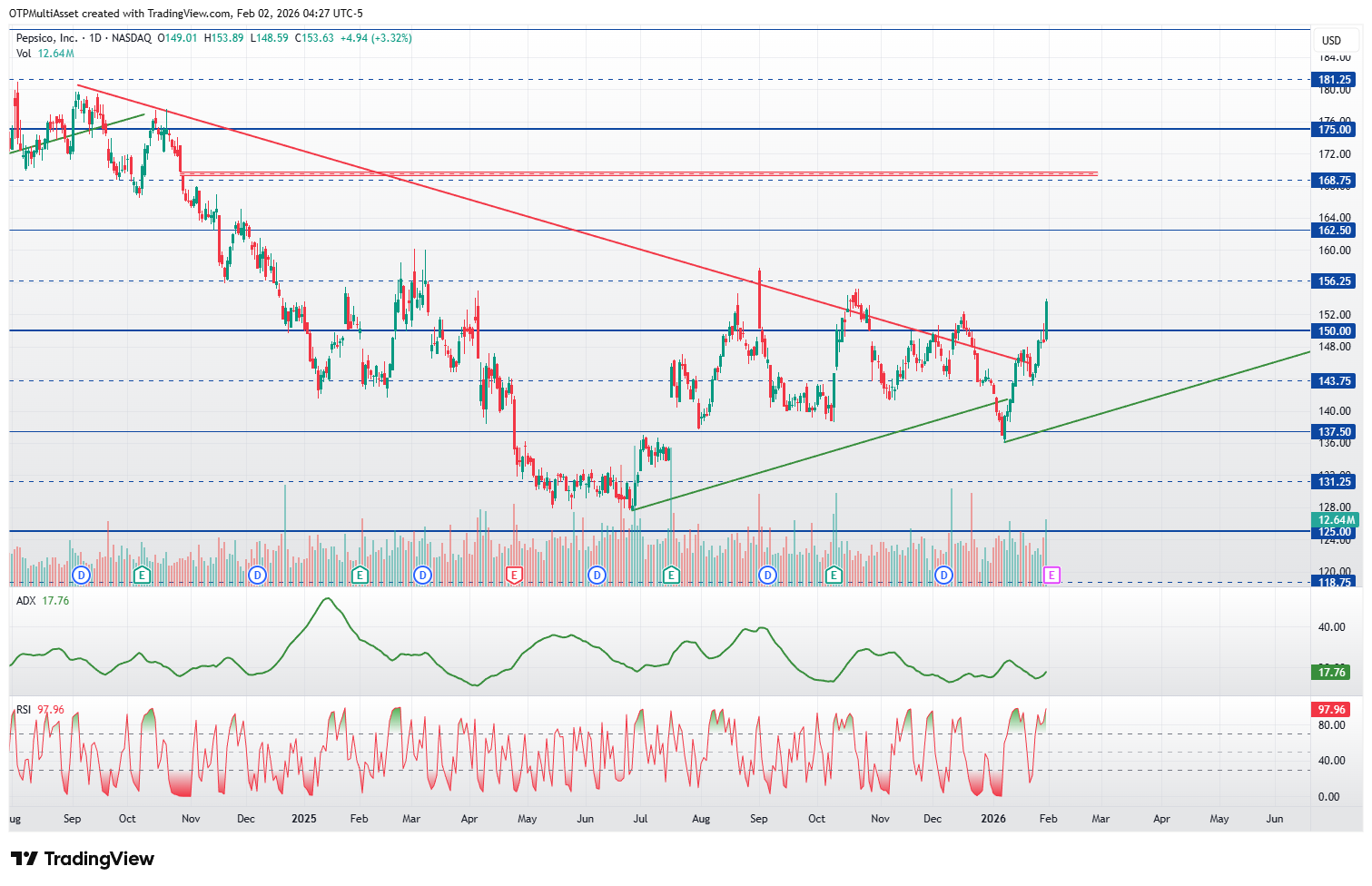1372x886 pixels.
Task: Select the 17.76 ADX value axis label
Action: (x=1331, y=673)
